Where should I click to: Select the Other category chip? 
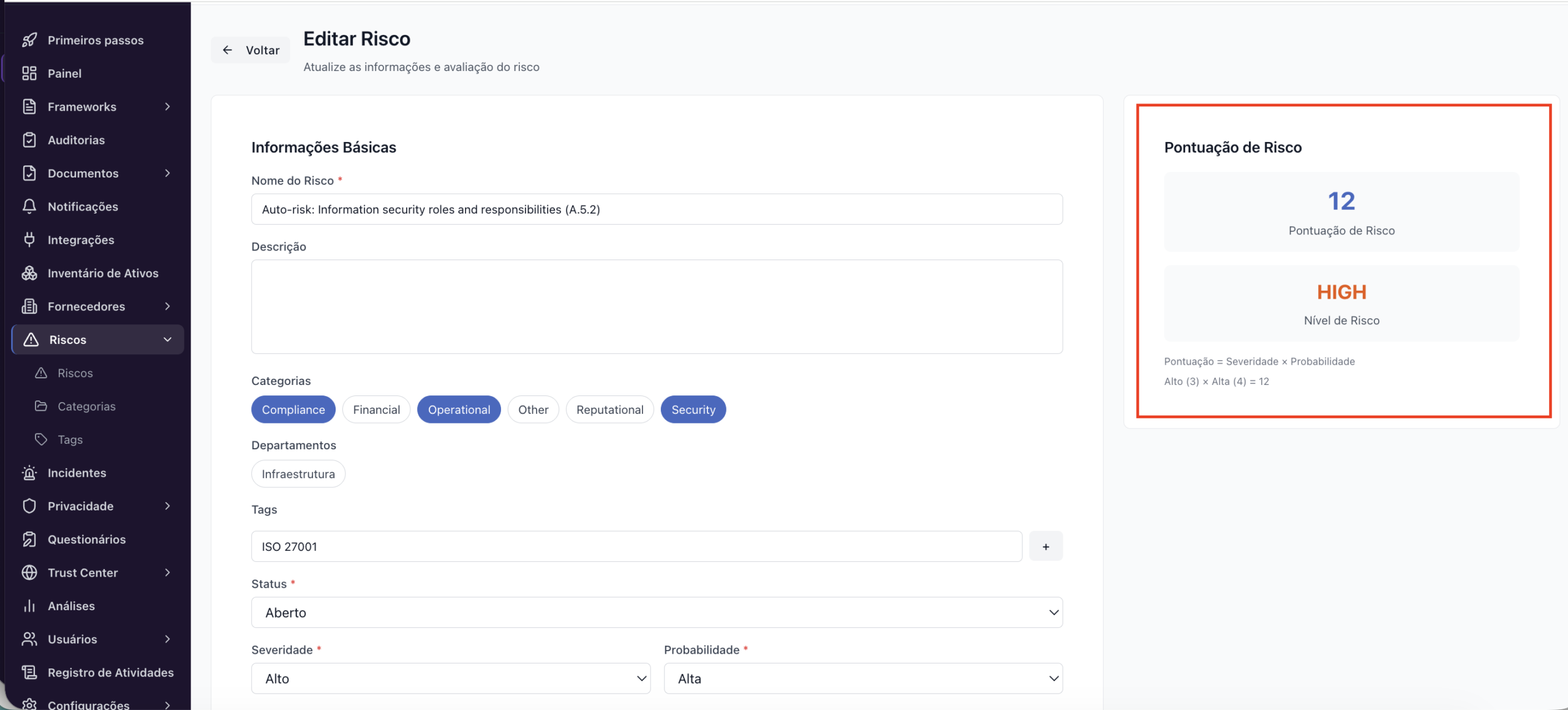coord(533,409)
